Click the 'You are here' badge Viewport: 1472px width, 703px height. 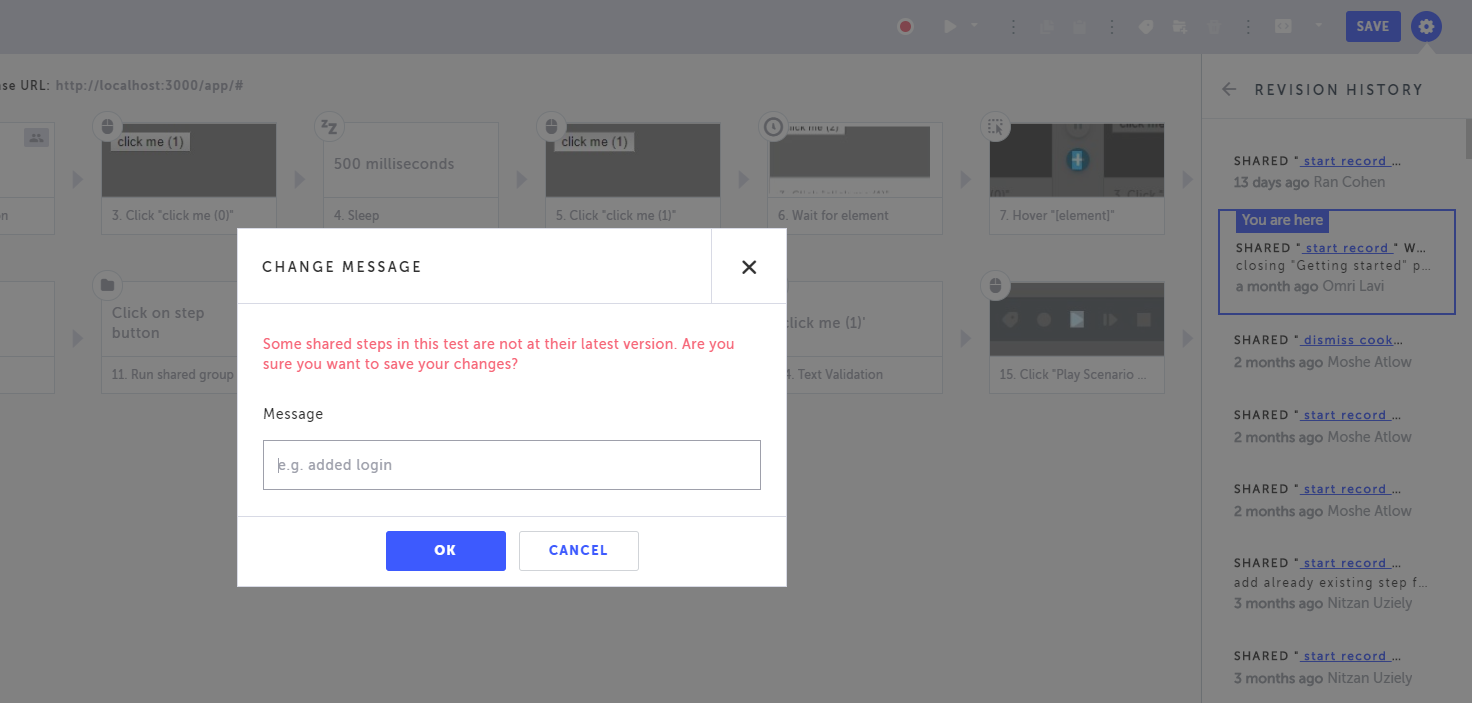tap(1282, 221)
